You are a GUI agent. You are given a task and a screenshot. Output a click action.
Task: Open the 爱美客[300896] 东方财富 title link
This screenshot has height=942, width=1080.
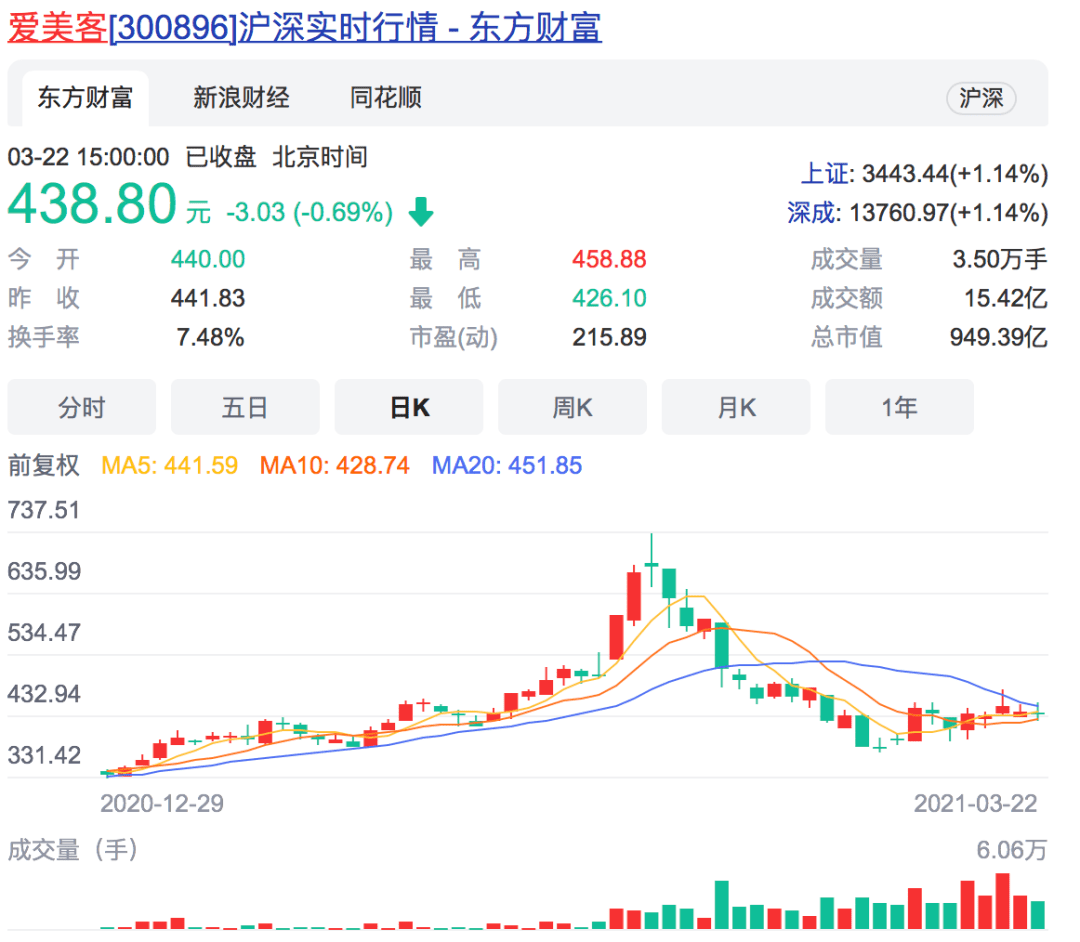click(x=304, y=28)
